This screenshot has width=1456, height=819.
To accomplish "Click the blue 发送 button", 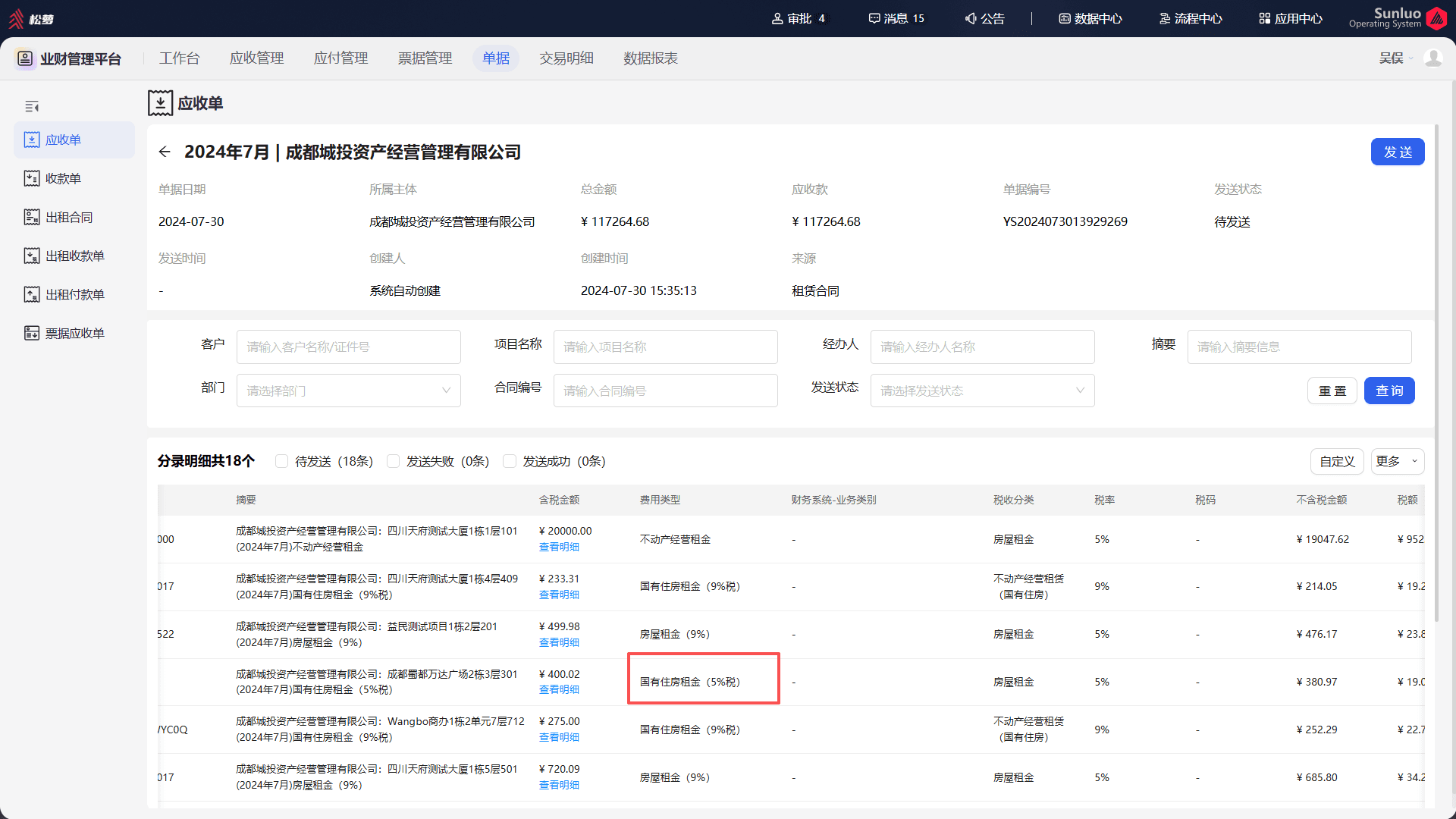I will pyautogui.click(x=1398, y=152).
